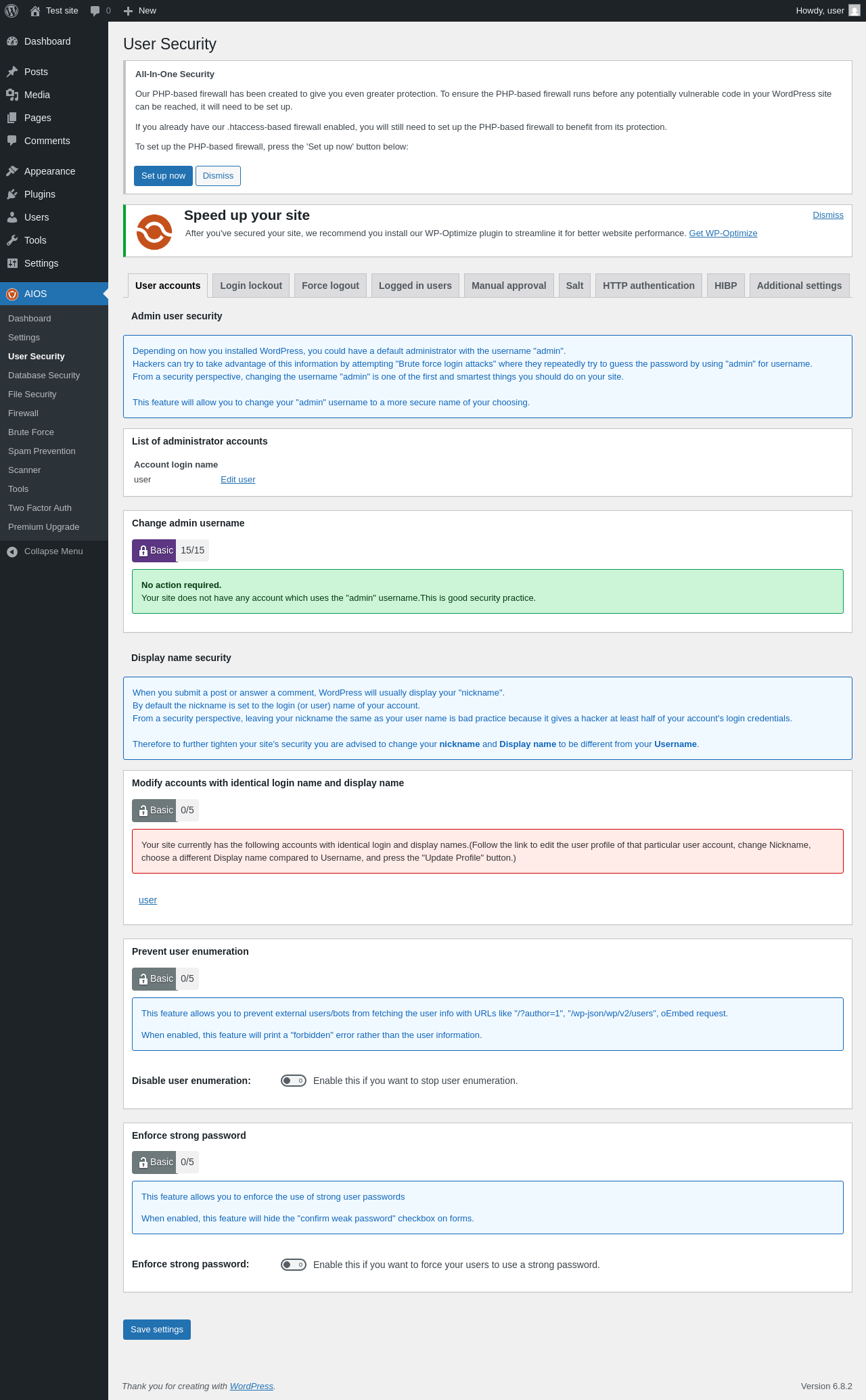Viewport: 866px width, 1400px height.
Task: Open AIOS Tools submenu item
Action: point(54,489)
